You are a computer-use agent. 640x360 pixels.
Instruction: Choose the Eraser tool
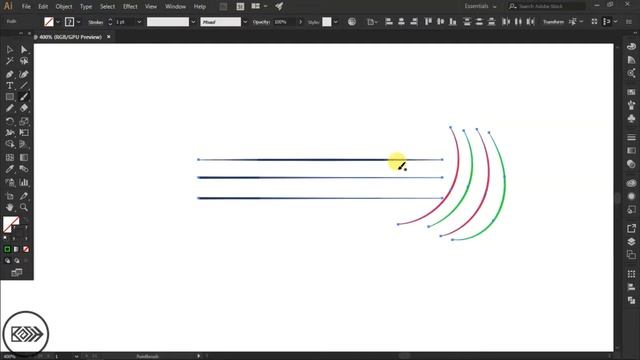click(x=24, y=108)
